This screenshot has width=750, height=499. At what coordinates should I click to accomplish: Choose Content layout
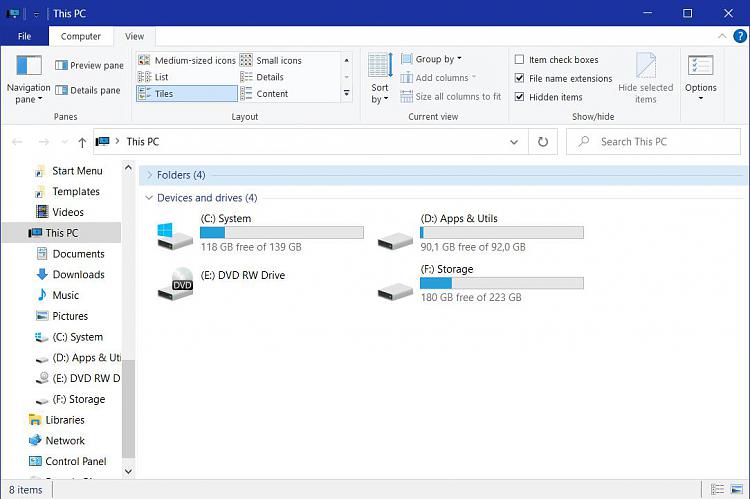[x=264, y=94]
